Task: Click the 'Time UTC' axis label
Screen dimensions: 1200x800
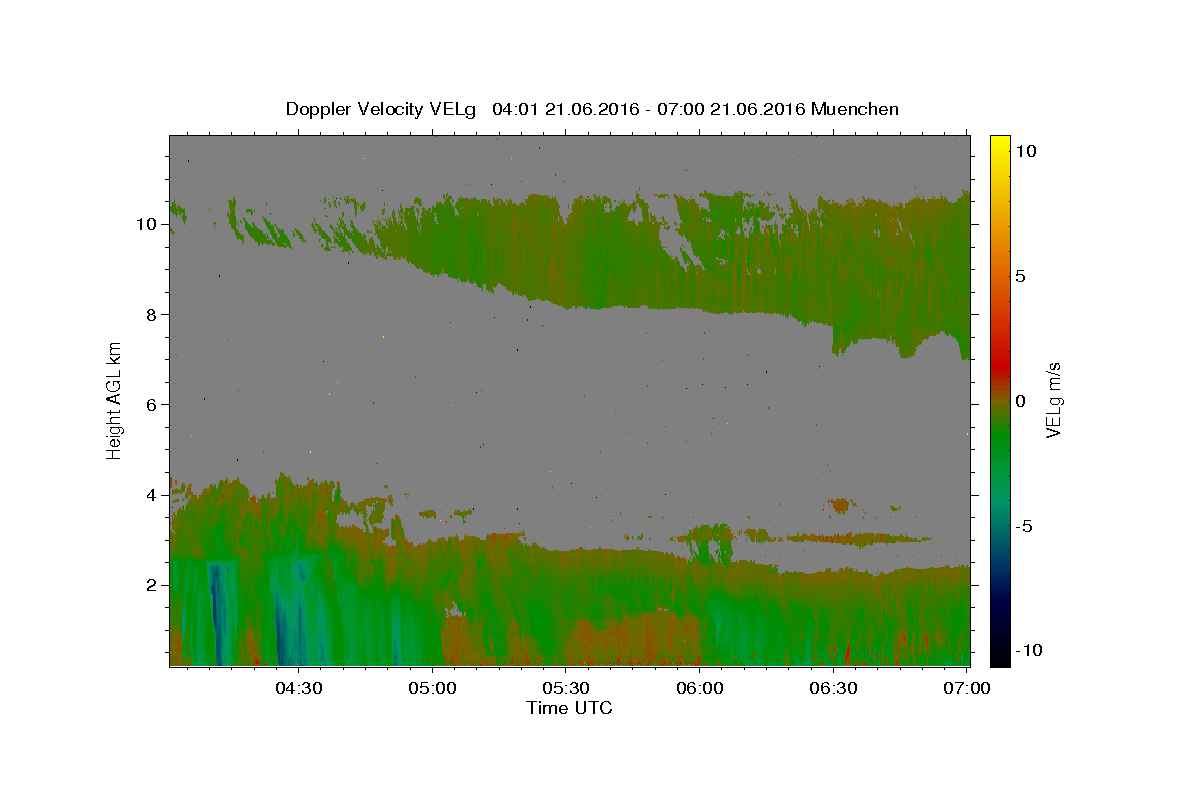Action: coord(569,708)
